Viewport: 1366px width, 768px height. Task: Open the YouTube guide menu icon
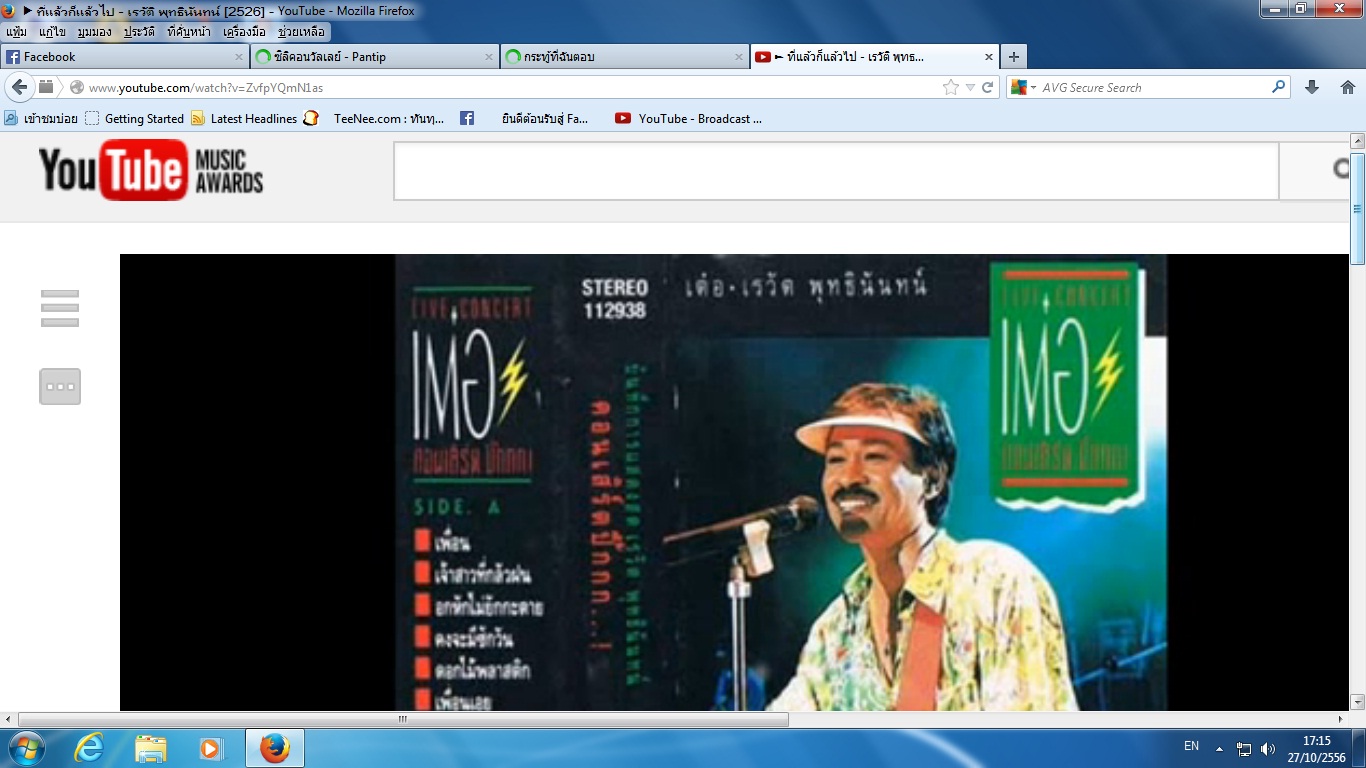(60, 308)
